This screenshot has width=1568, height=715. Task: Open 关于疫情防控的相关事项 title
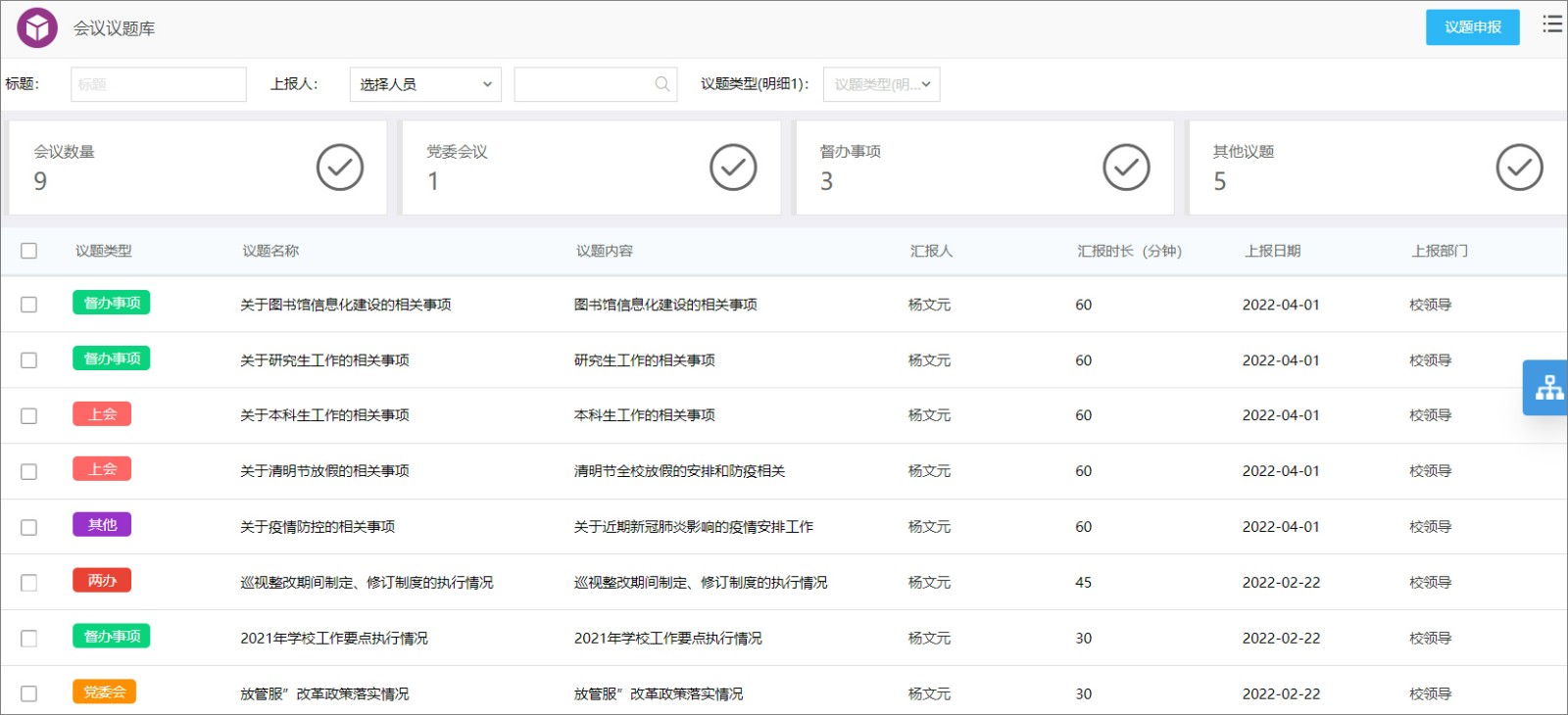click(318, 527)
